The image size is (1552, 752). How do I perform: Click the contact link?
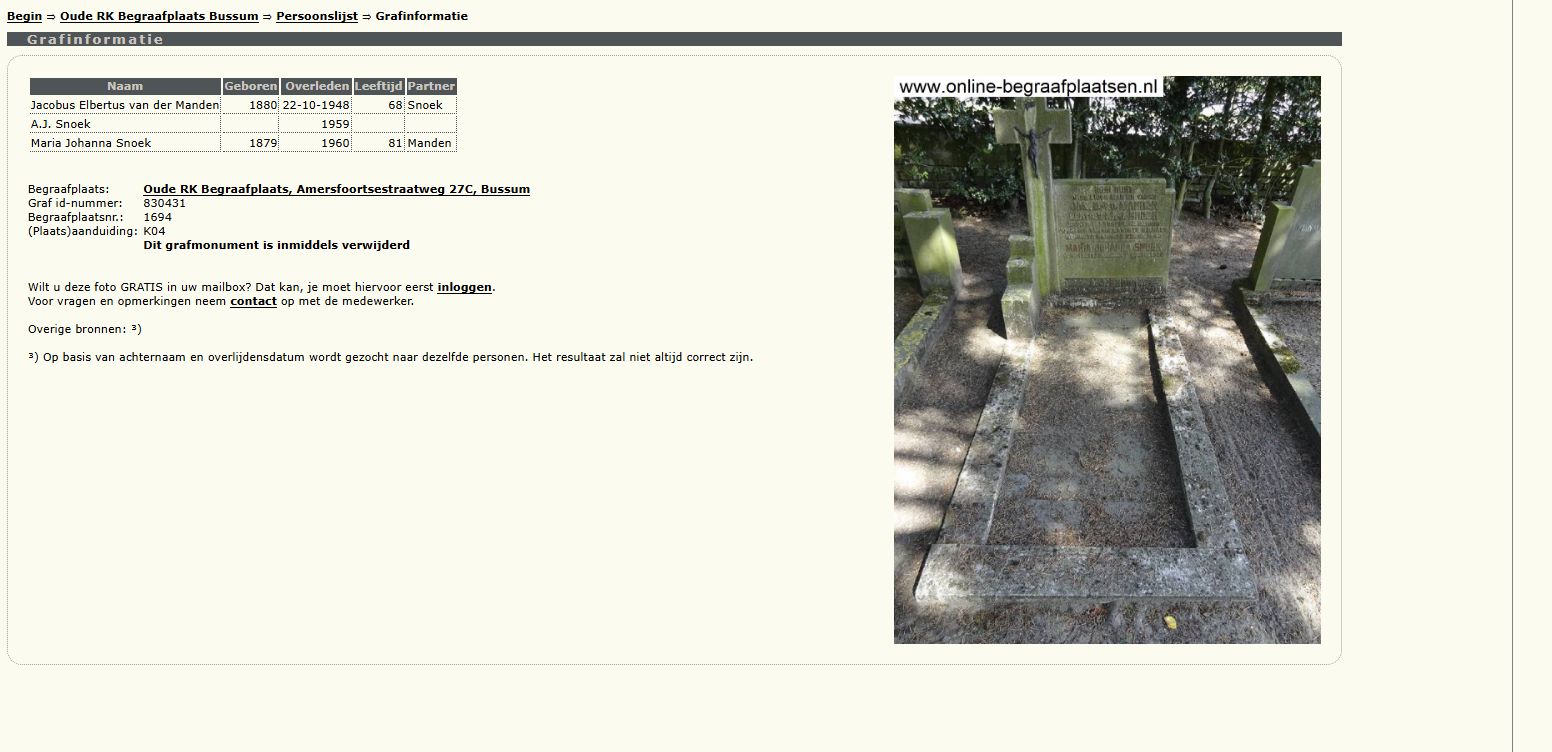[253, 301]
